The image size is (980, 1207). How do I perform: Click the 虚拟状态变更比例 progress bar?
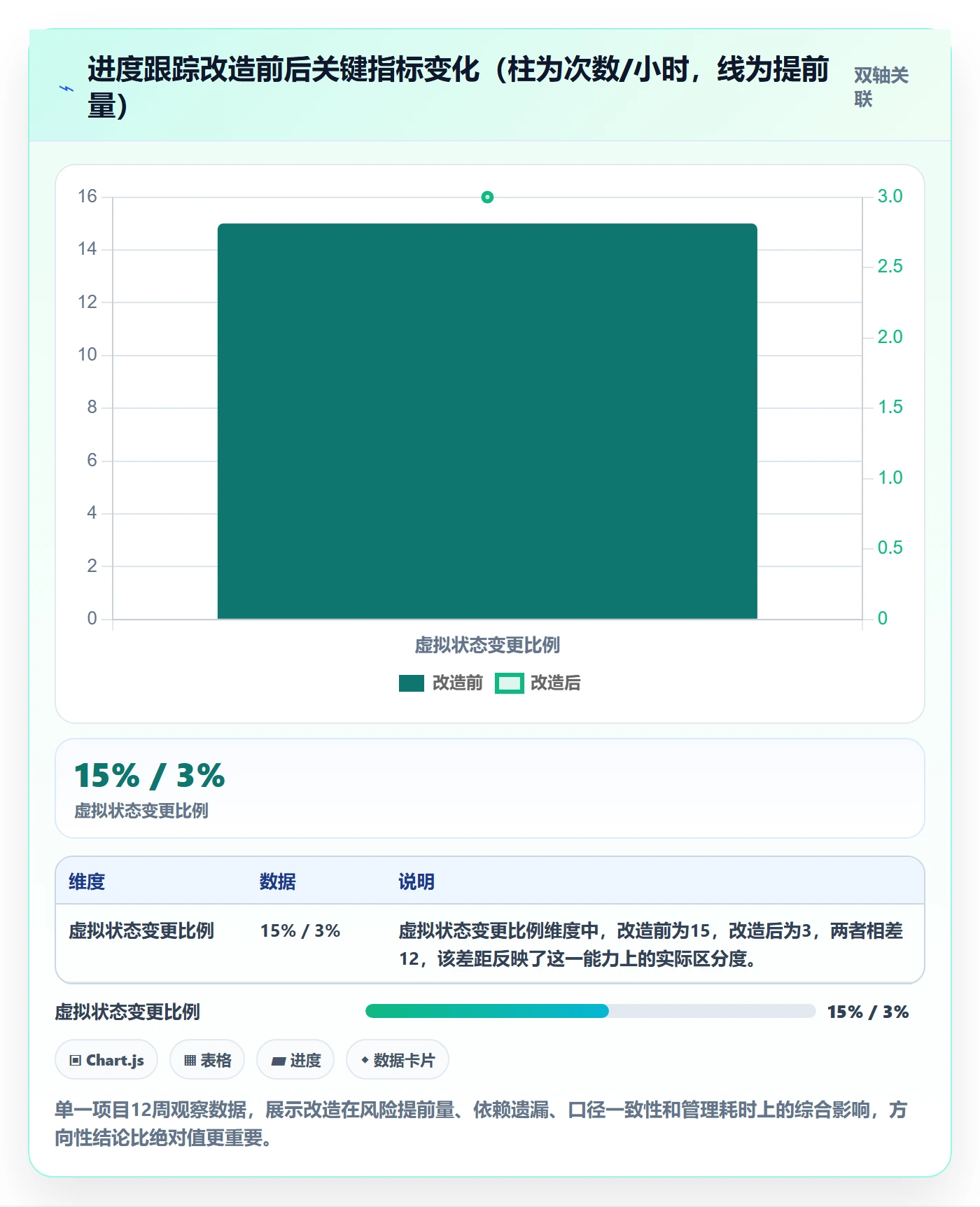click(591, 1011)
